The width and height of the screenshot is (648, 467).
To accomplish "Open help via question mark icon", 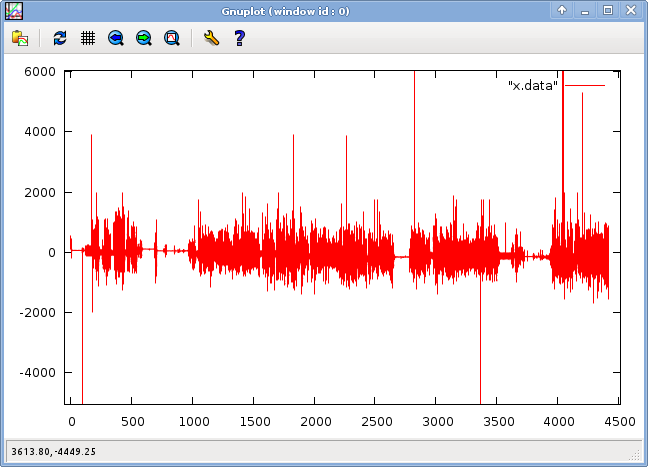I will [x=239, y=38].
